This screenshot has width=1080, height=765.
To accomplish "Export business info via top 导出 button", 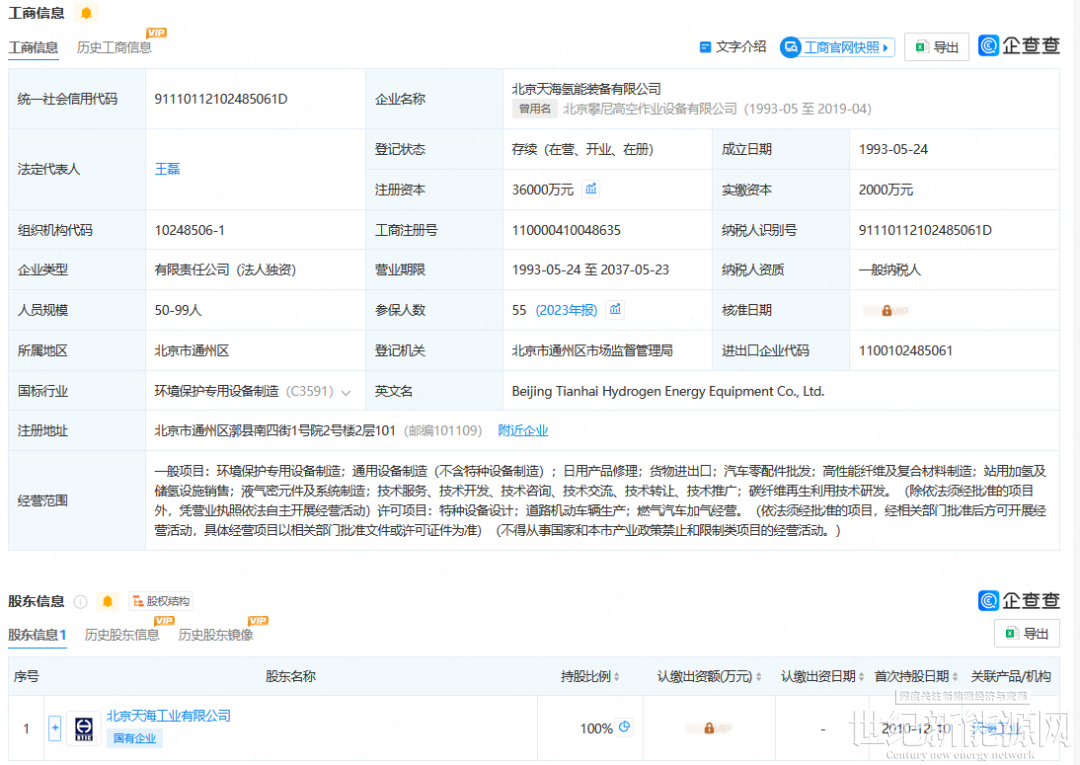I will 937,47.
